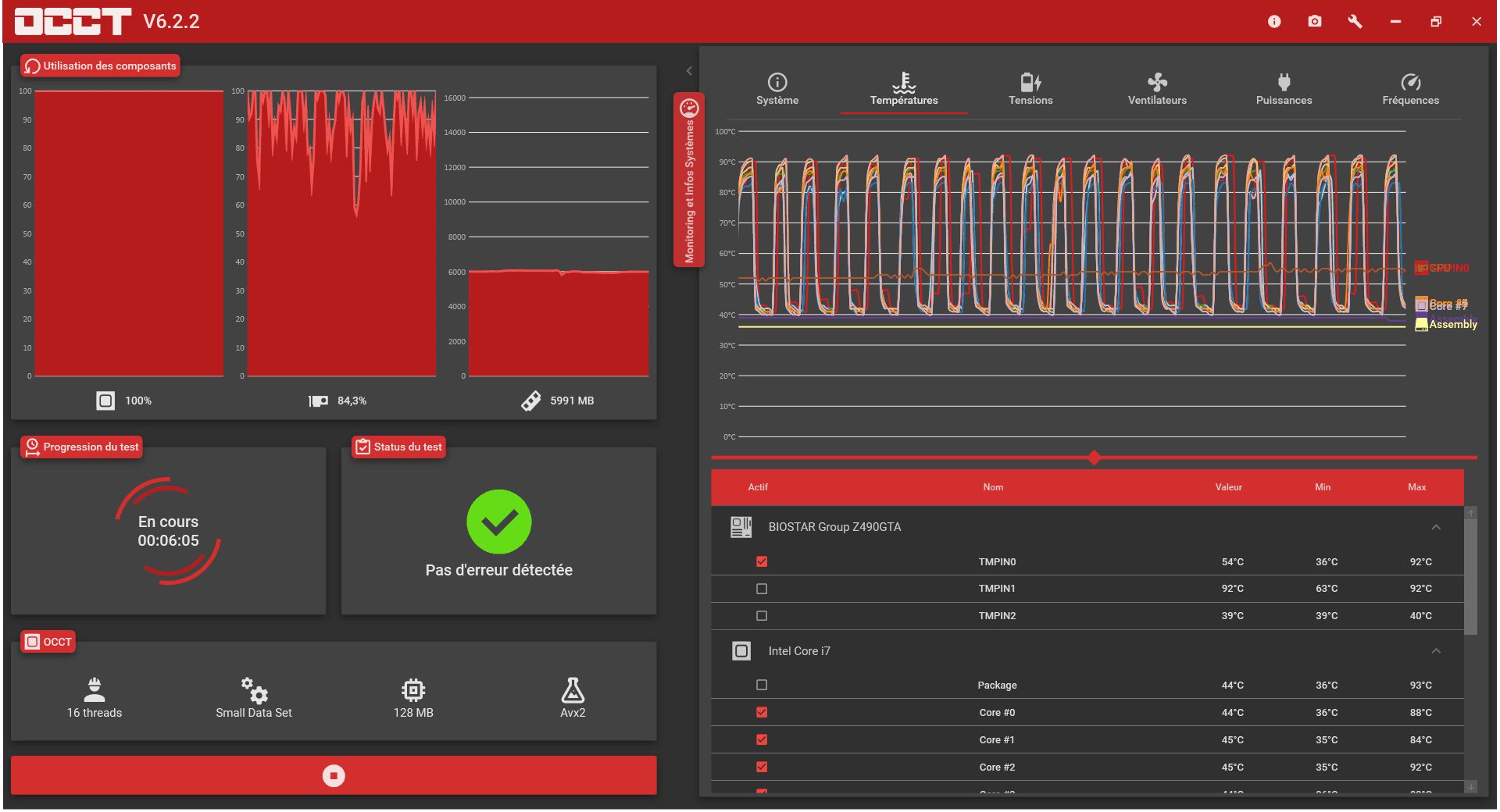The width and height of the screenshot is (1500, 812).
Task: Click the red diamond divider handle
Action: [1095, 458]
